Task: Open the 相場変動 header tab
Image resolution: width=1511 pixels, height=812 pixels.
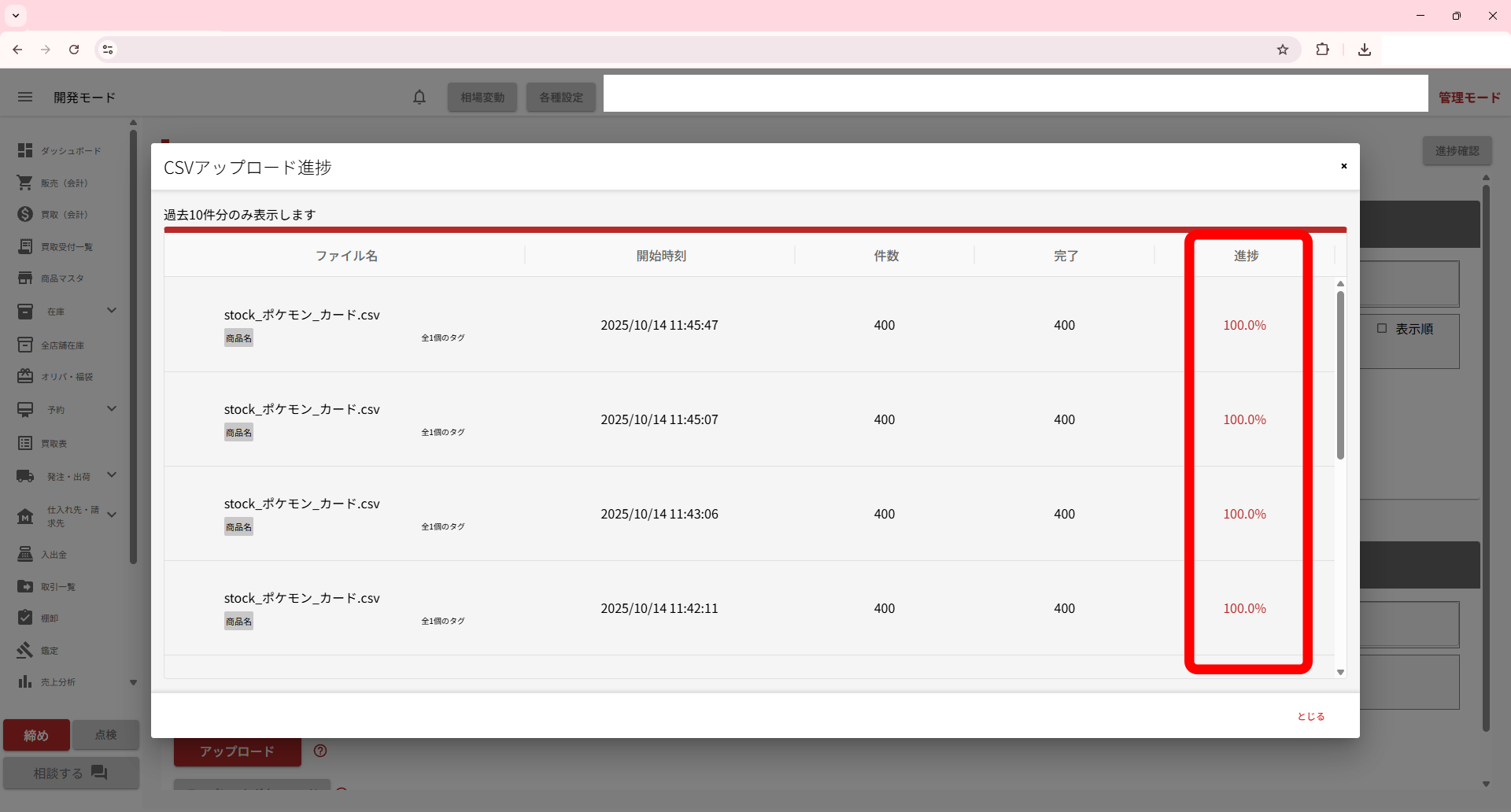Action: 482,98
